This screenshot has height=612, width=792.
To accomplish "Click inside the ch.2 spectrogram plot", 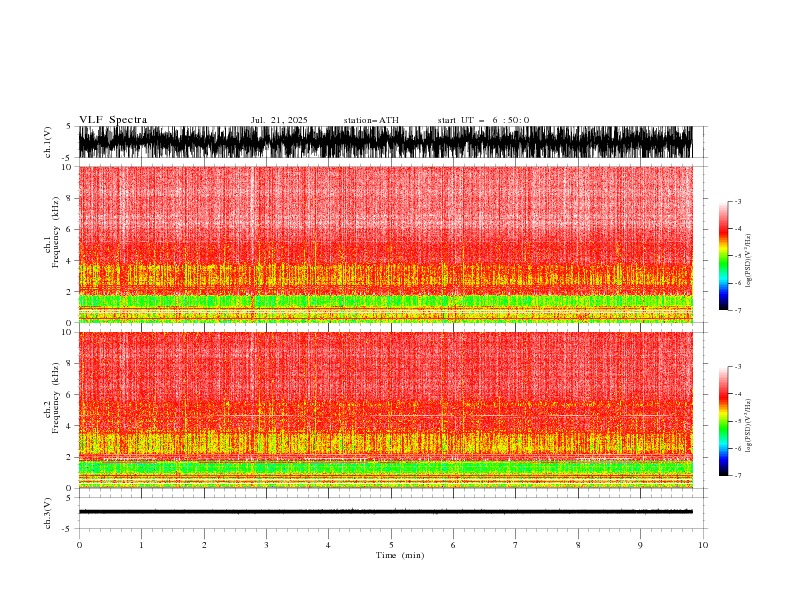I will tap(385, 410).
